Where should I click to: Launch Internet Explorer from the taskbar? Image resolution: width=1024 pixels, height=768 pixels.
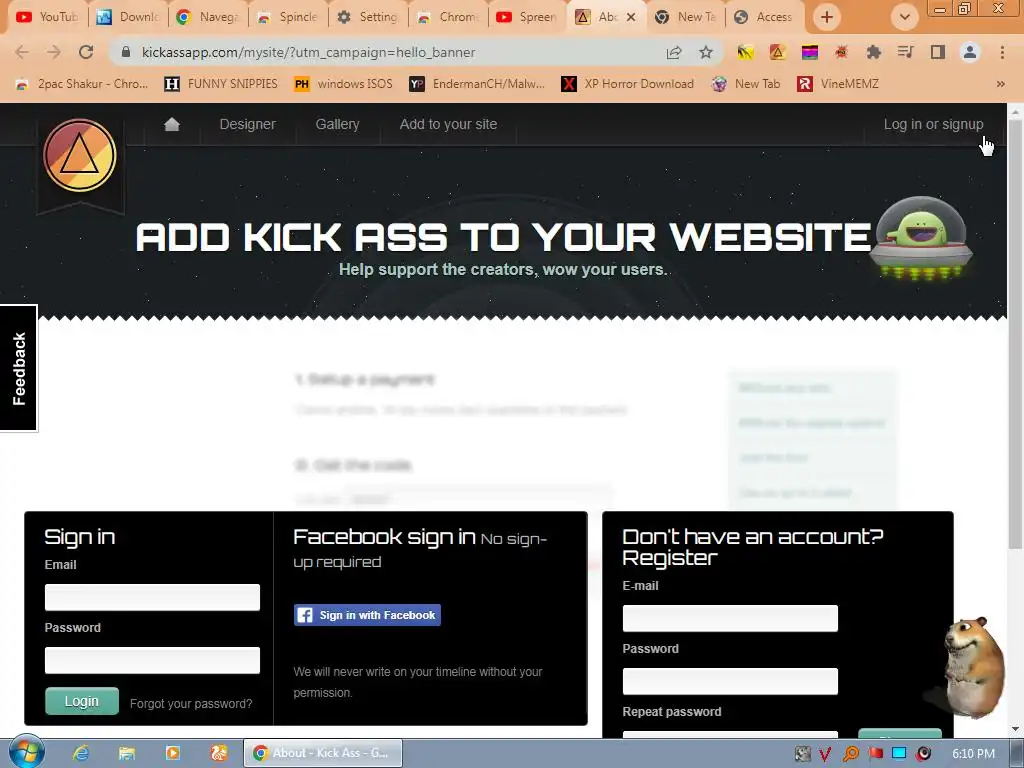[x=81, y=753]
